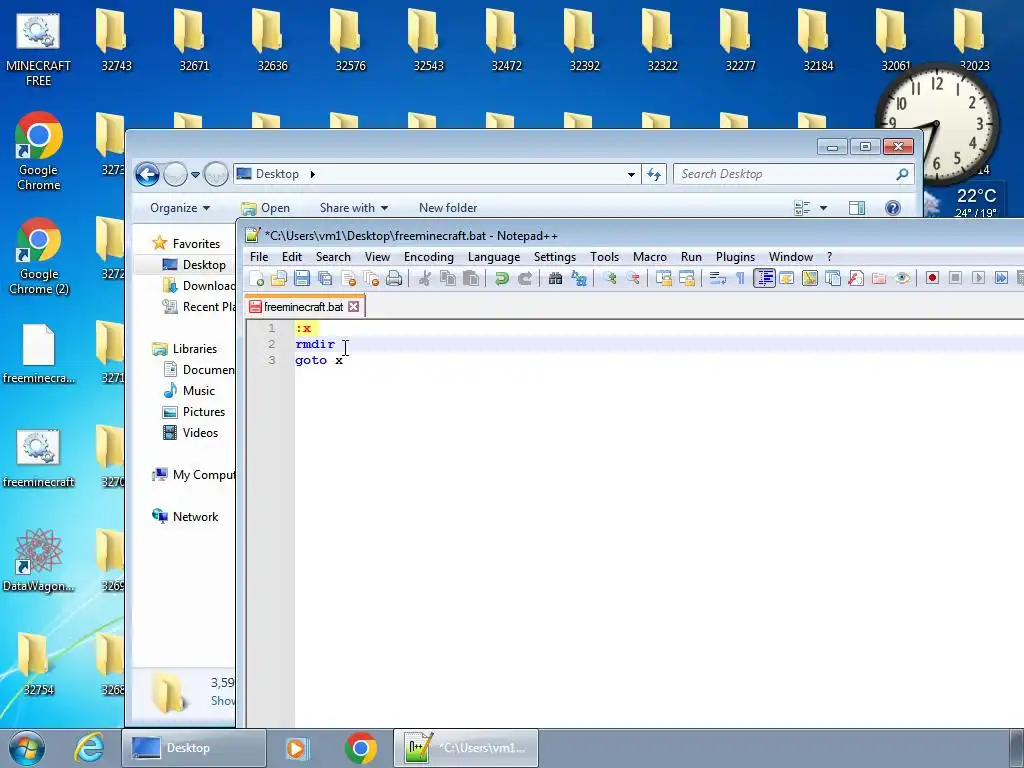Click the Replace toolbar icon
Image resolution: width=1024 pixels, height=768 pixels.
[x=579, y=279]
